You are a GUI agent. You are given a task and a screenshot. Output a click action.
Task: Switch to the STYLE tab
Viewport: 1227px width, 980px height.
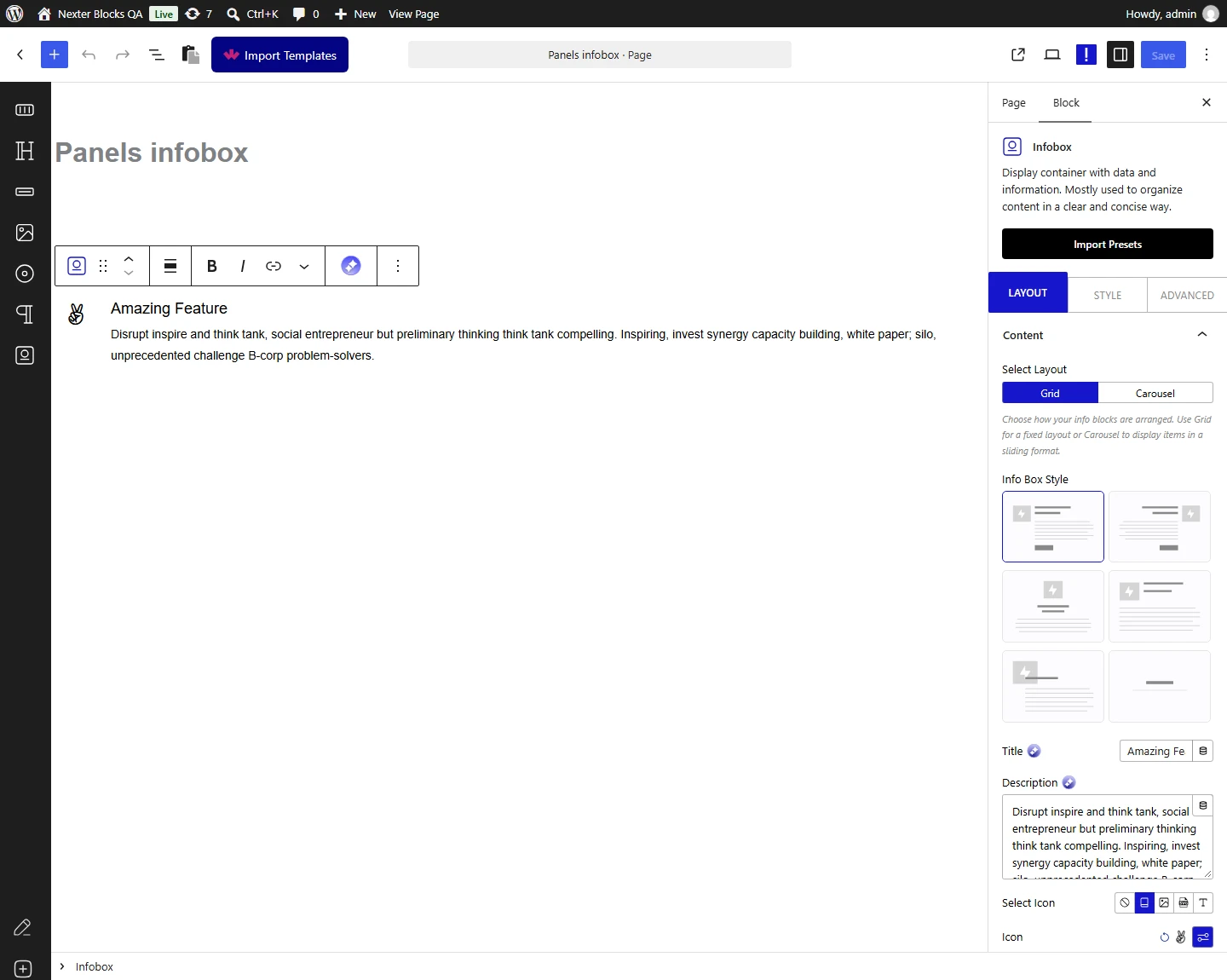pos(1108,295)
